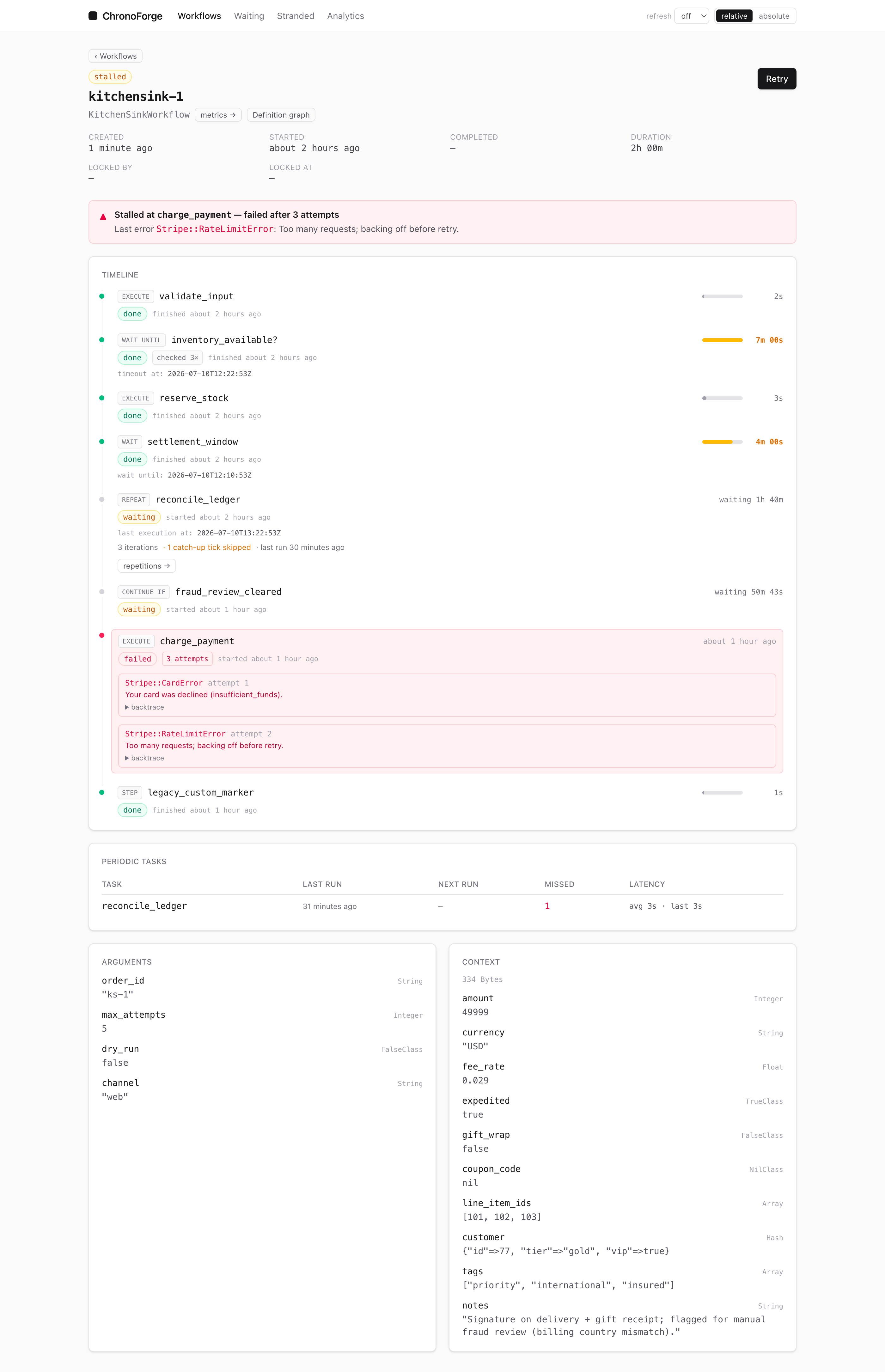Screen dimensions: 885x1372
Task: Click the Duration value 2h 00m
Action: tap(646, 148)
